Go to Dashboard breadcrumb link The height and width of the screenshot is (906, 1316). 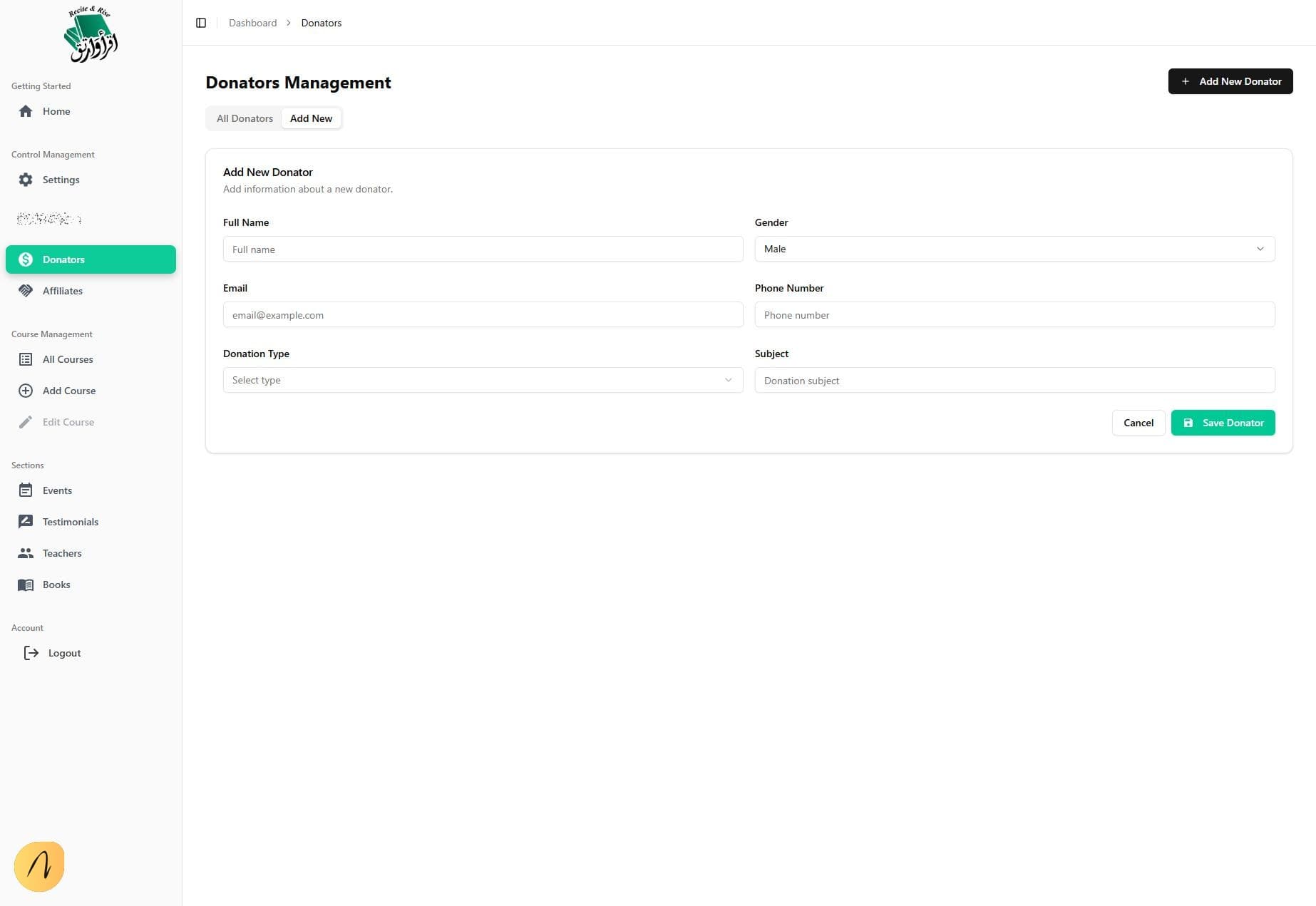252,23
